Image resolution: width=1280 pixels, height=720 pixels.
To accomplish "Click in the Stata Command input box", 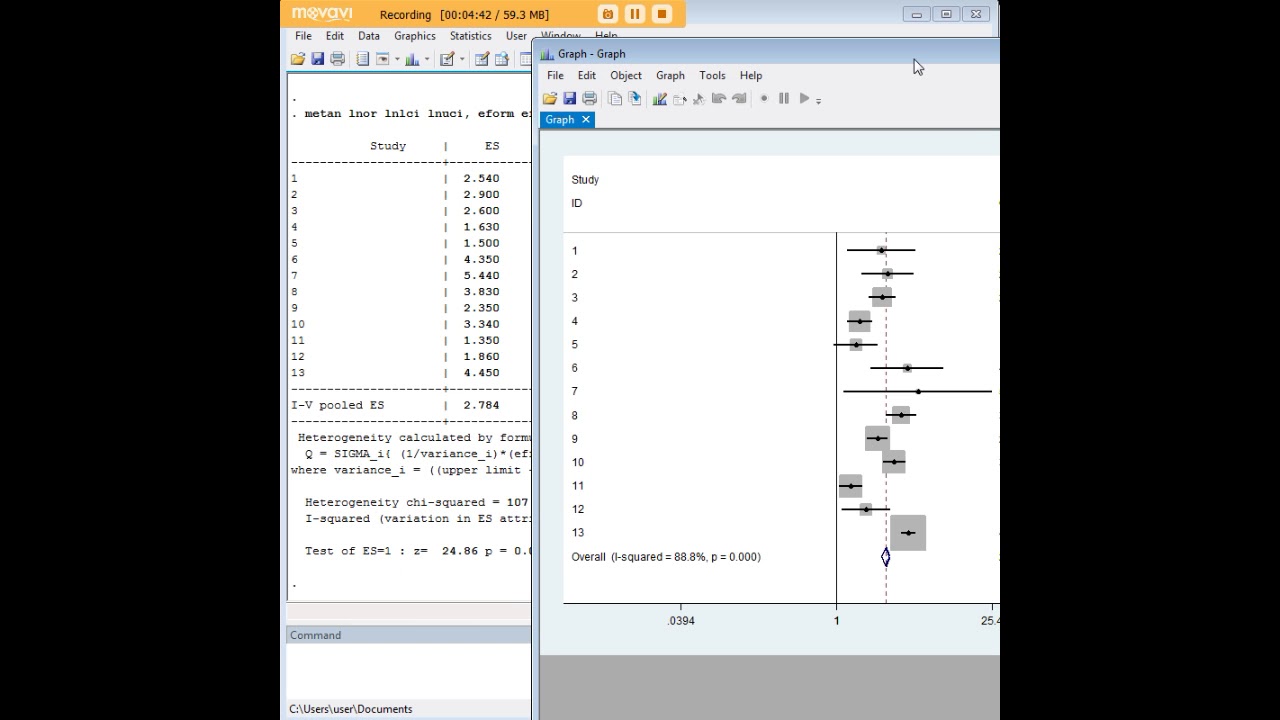I will pyautogui.click(x=409, y=670).
